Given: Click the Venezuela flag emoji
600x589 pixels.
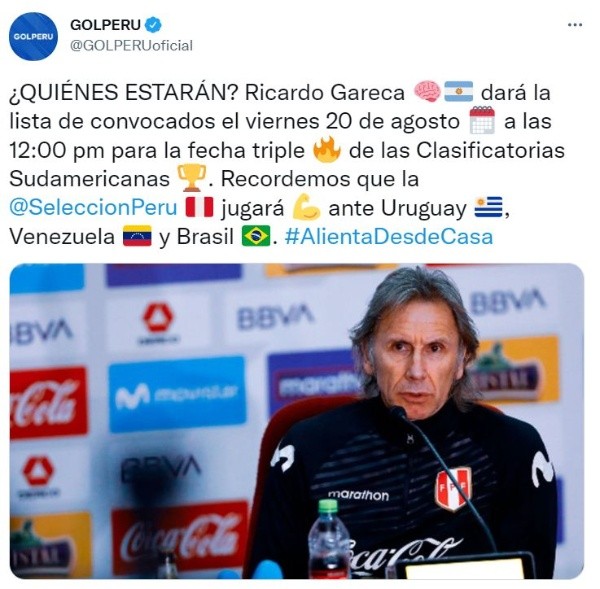Looking at the screenshot, I should coord(137,236).
